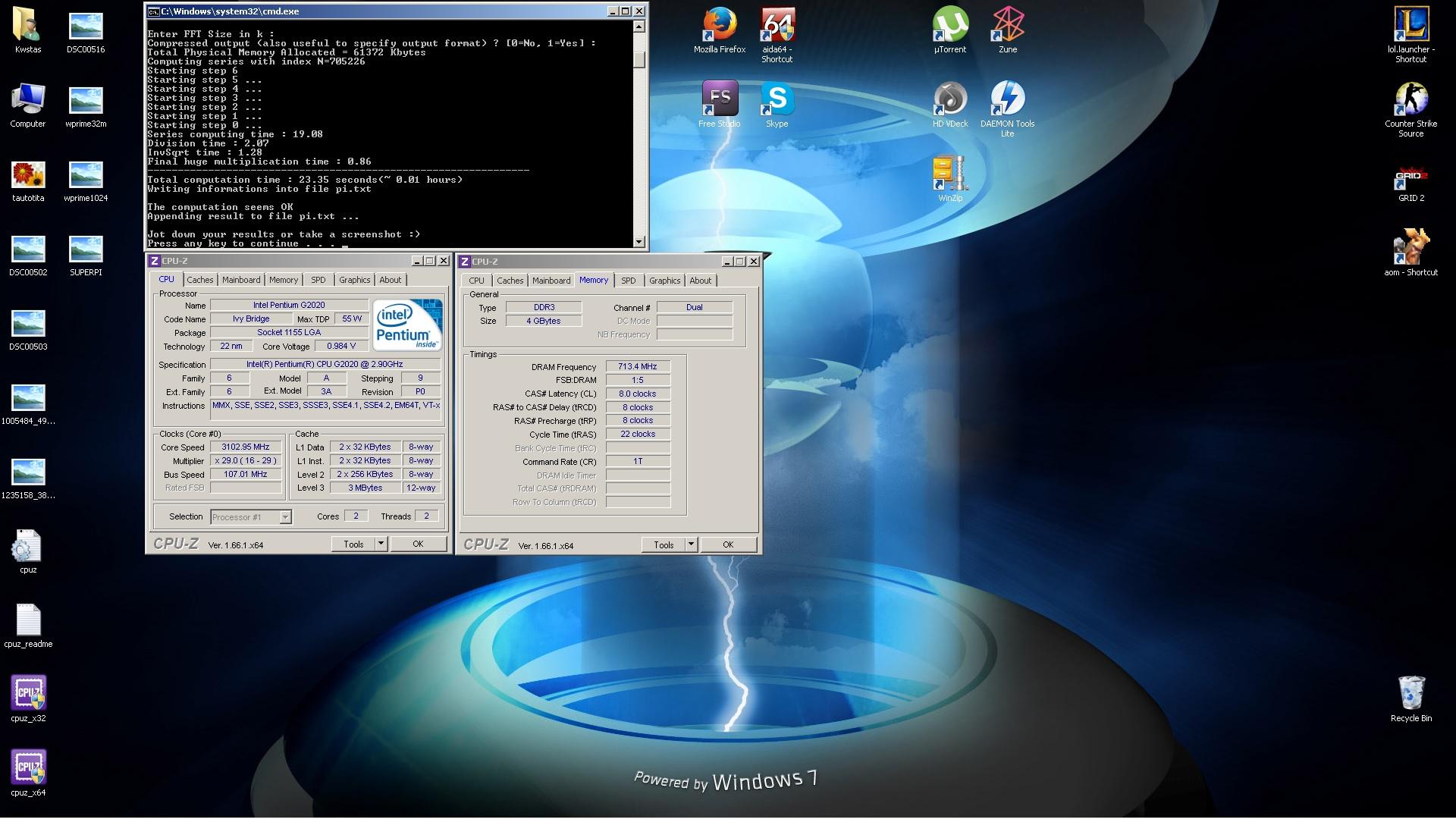
Task: Open Graphics tab in right CPU-Z window
Action: pos(665,281)
